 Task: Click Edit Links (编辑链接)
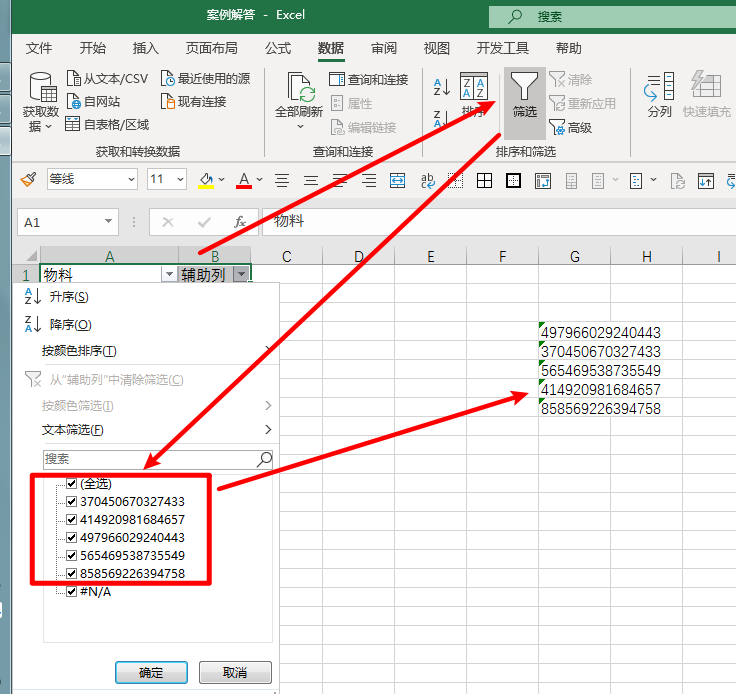(x=364, y=127)
